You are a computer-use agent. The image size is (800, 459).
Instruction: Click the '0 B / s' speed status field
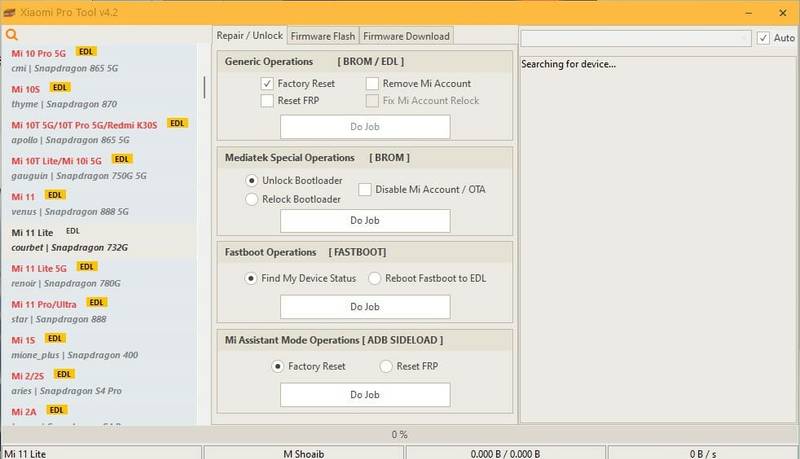point(703,453)
